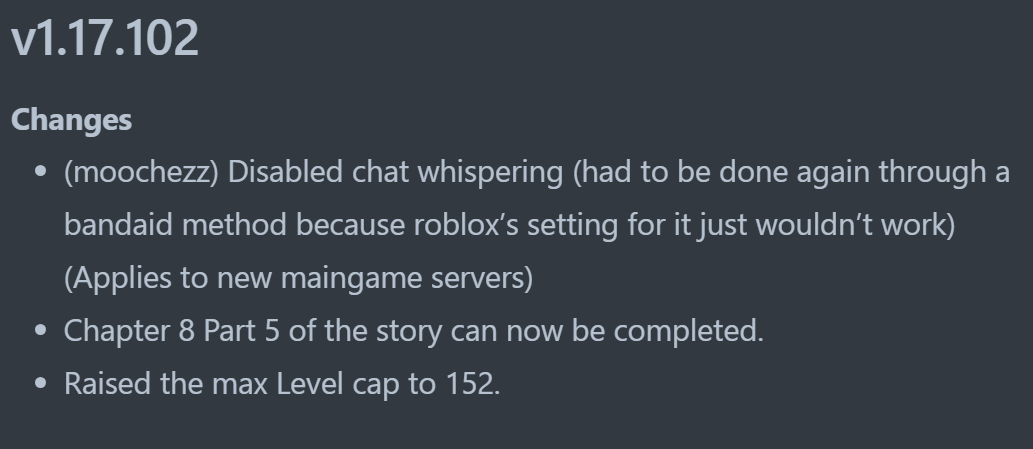Click the word "completed."

click(x=688, y=330)
